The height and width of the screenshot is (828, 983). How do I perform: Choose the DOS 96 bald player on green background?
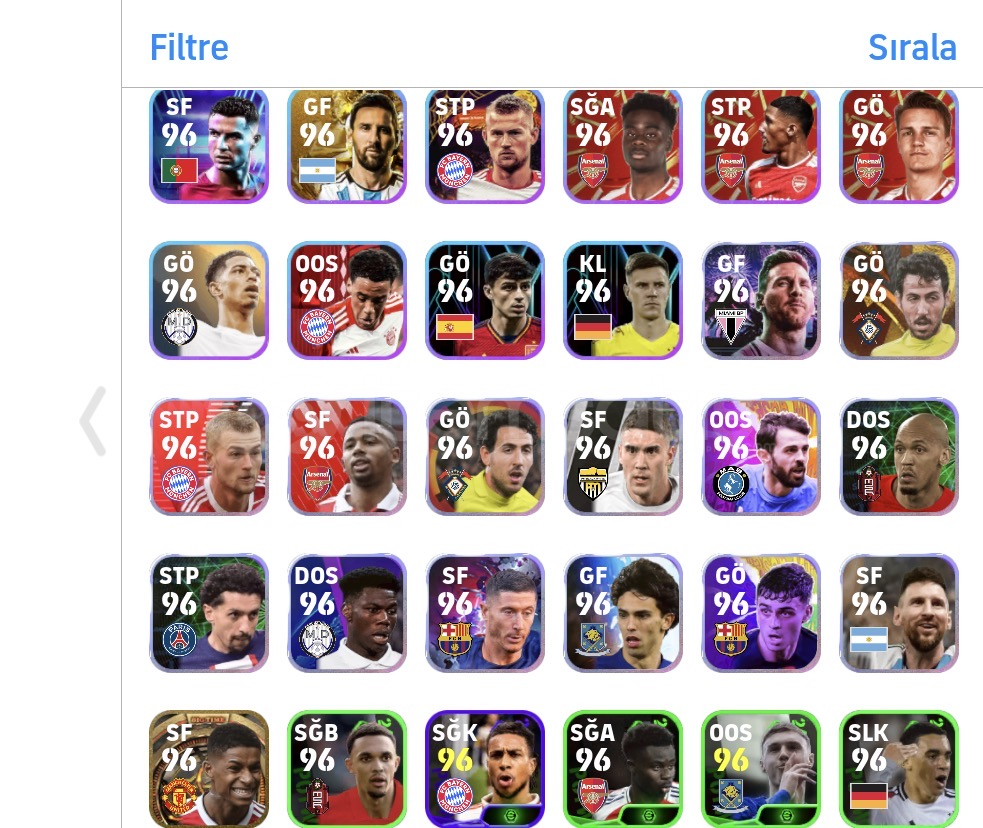898,456
